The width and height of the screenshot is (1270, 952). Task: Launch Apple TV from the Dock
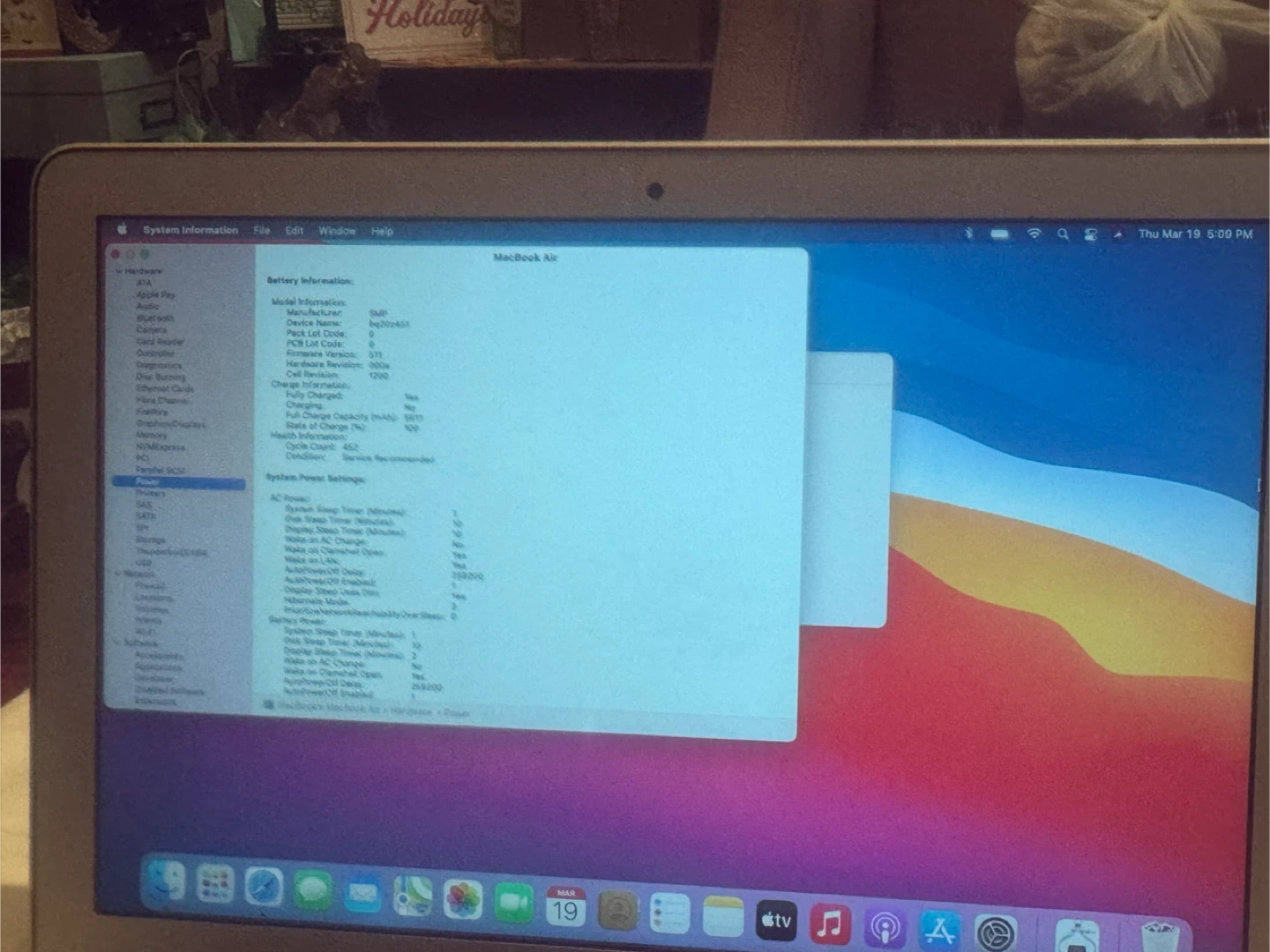pos(777,920)
